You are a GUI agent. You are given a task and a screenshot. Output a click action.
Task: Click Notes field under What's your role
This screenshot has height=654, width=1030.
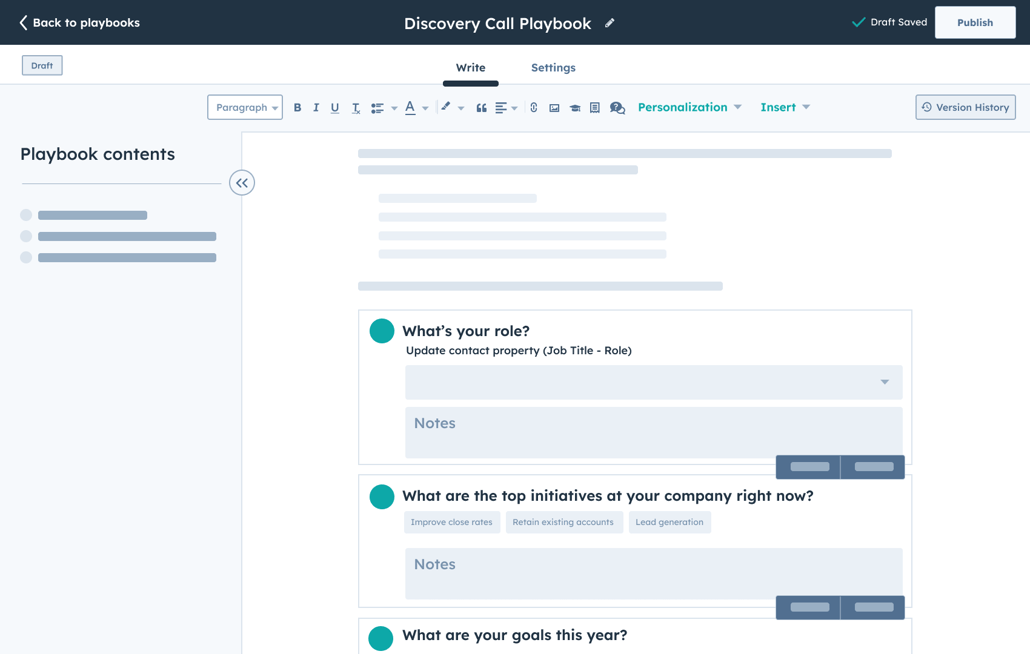point(654,432)
